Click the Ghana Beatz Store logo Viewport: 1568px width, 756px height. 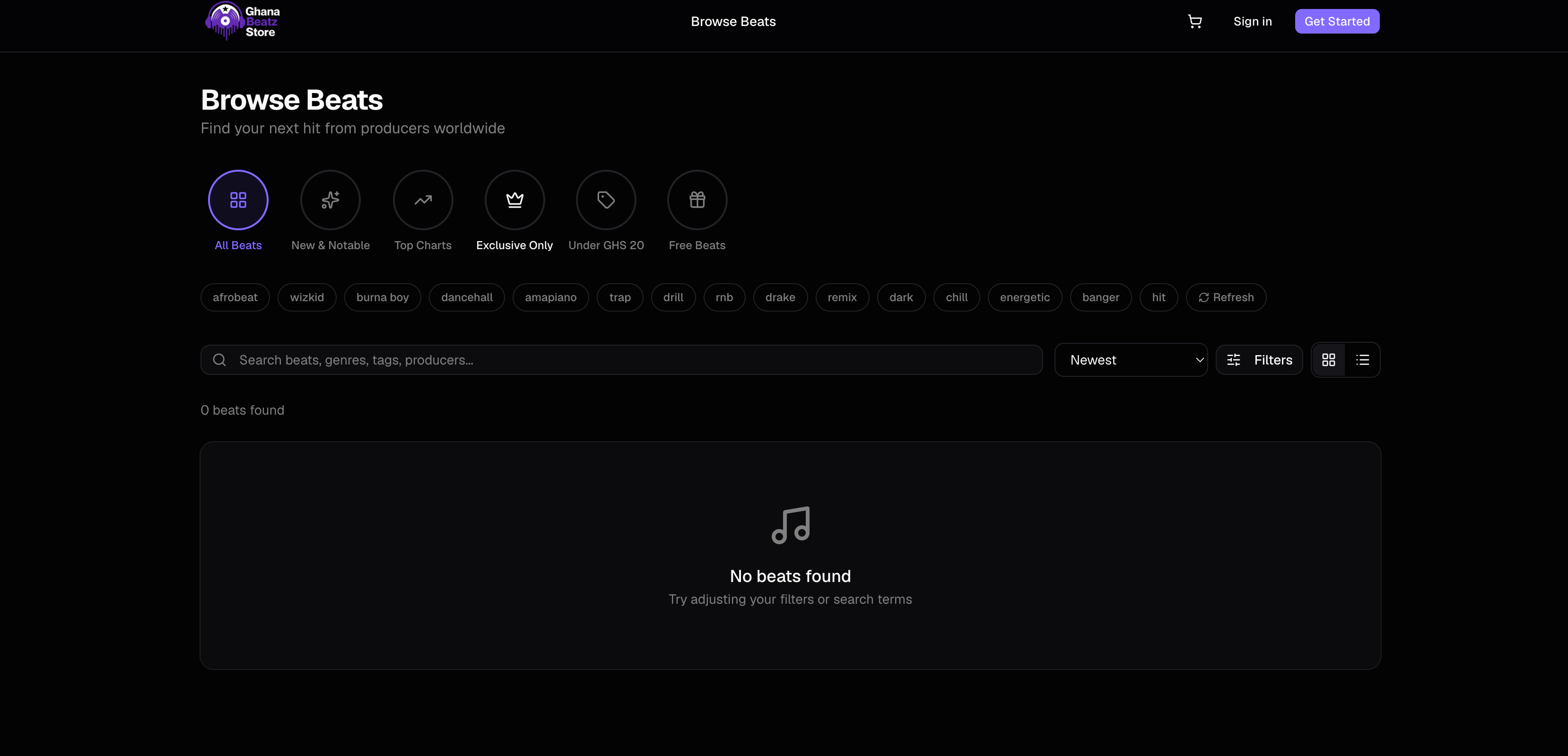[242, 21]
